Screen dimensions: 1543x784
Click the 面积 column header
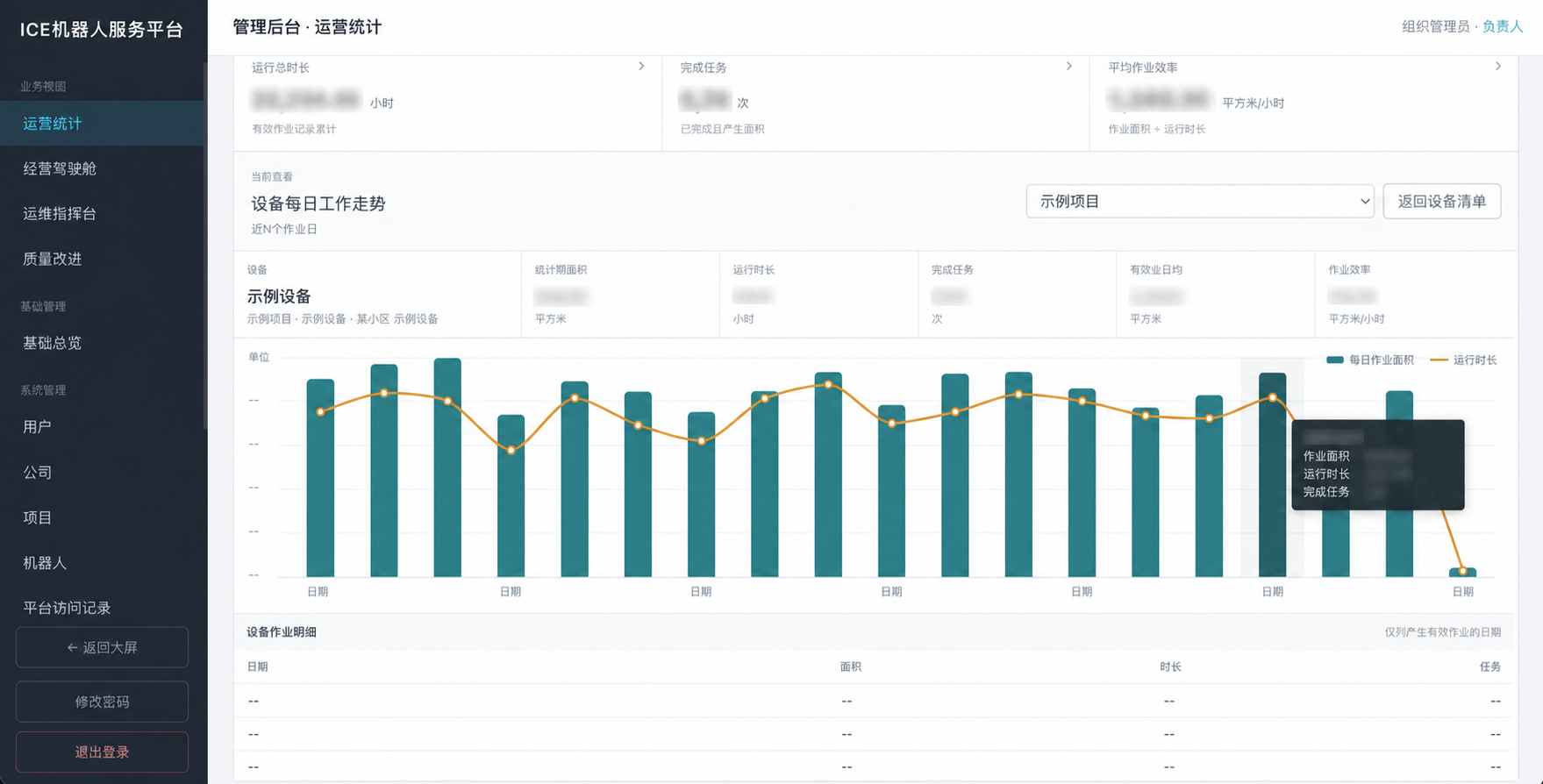coord(850,667)
